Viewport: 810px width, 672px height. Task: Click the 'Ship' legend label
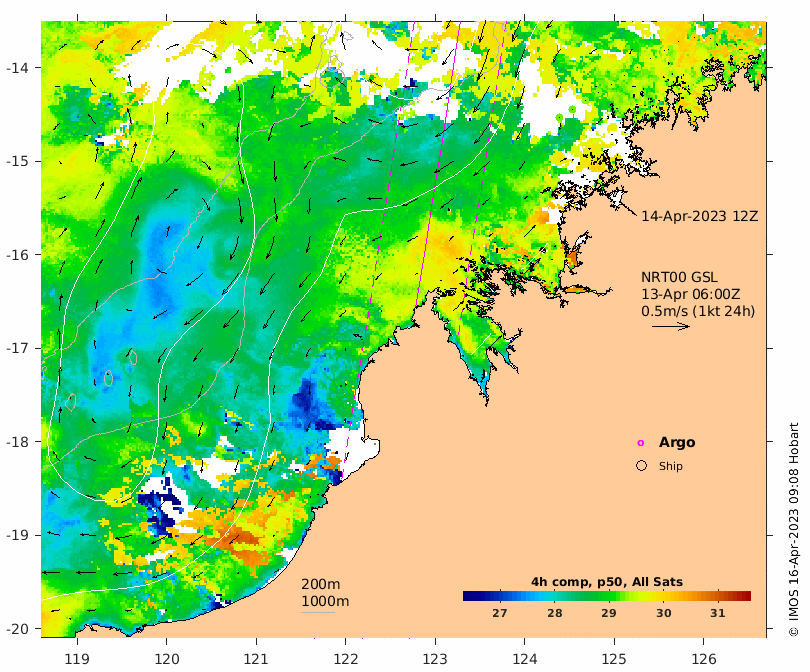(671, 466)
